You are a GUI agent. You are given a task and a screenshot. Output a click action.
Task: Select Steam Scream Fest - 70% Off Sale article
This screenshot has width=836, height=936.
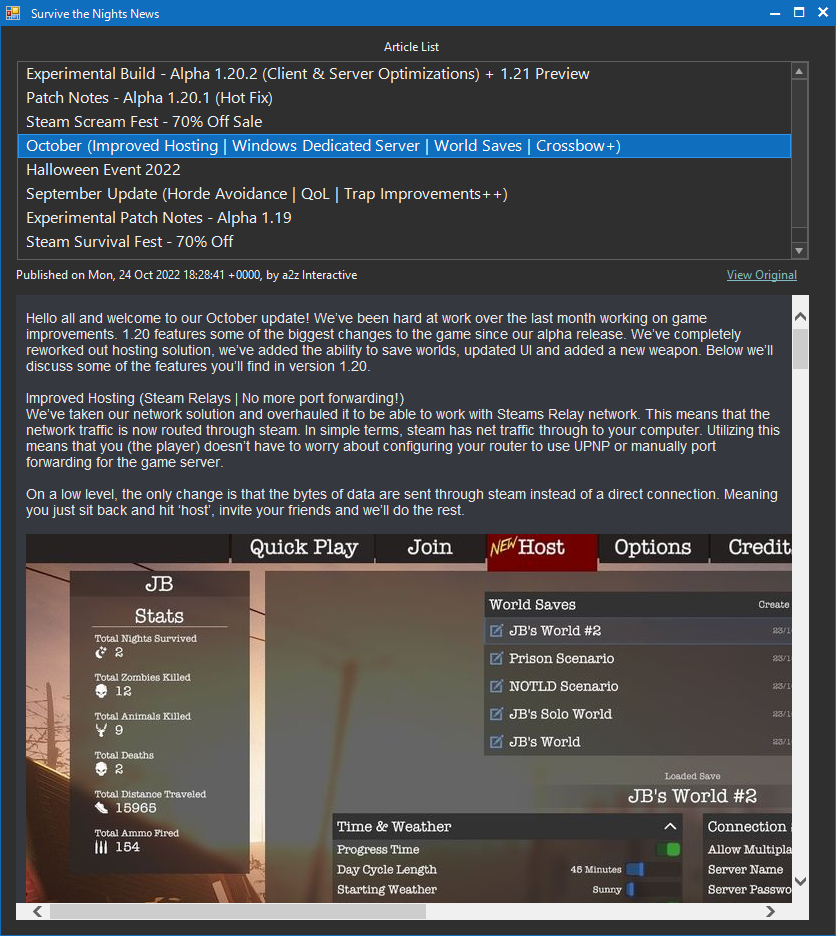click(144, 122)
